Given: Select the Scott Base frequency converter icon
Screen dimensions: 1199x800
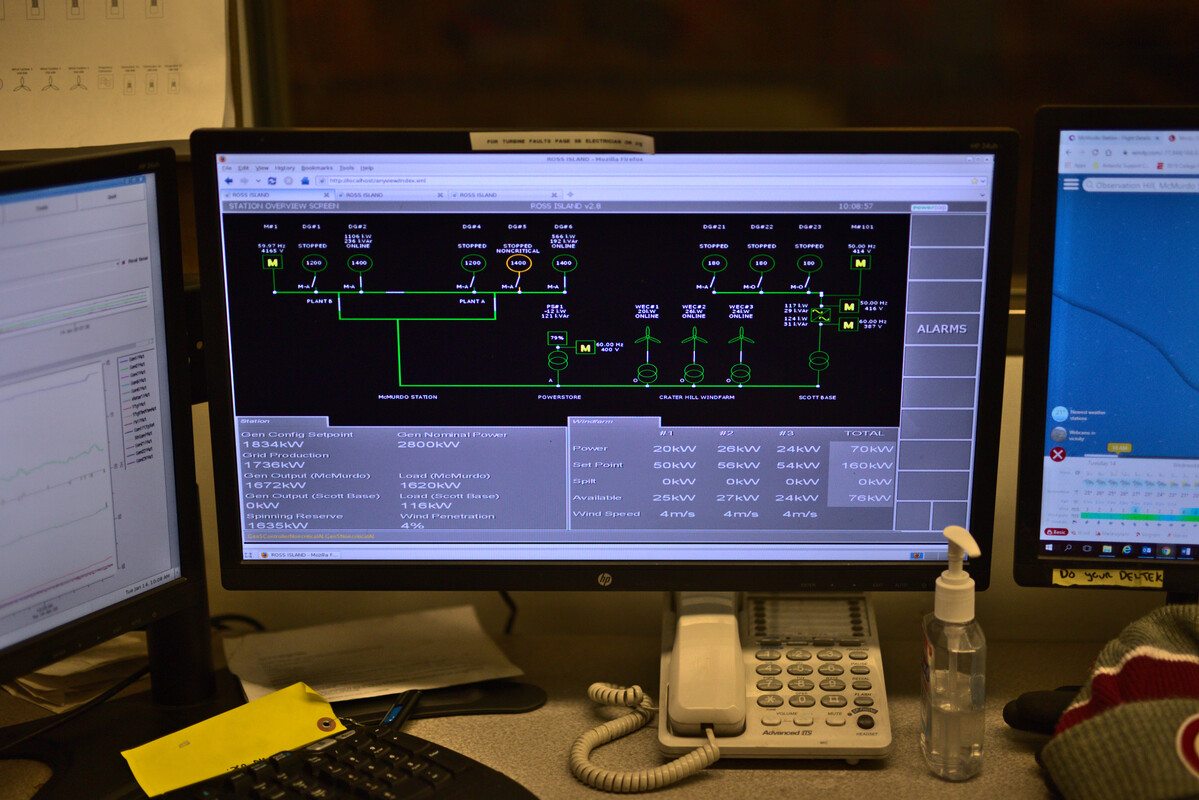Looking at the screenshot, I should (821, 314).
